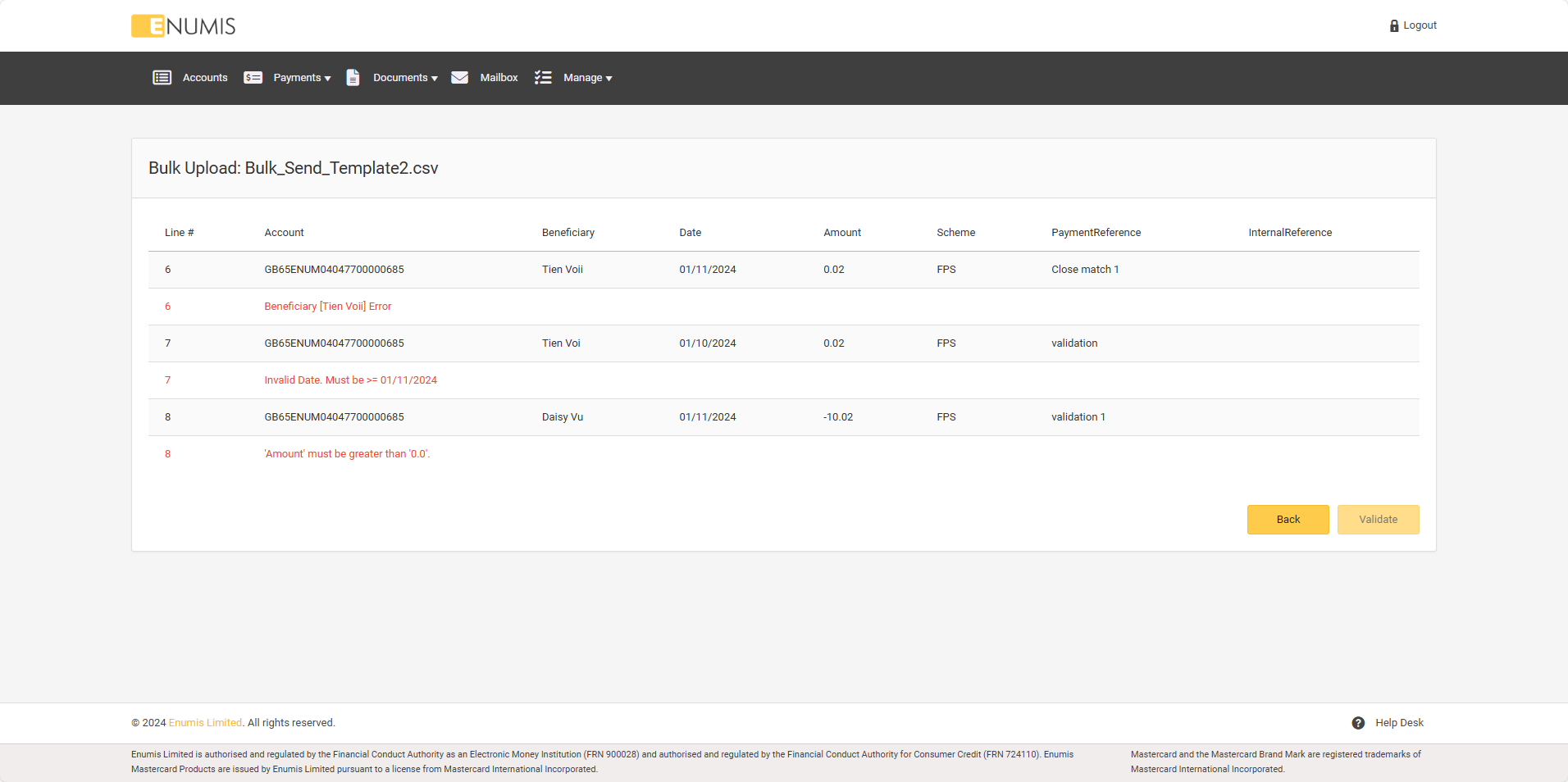1568x782 pixels.
Task: Click the Help Desk question mark icon
Action: point(1358,723)
